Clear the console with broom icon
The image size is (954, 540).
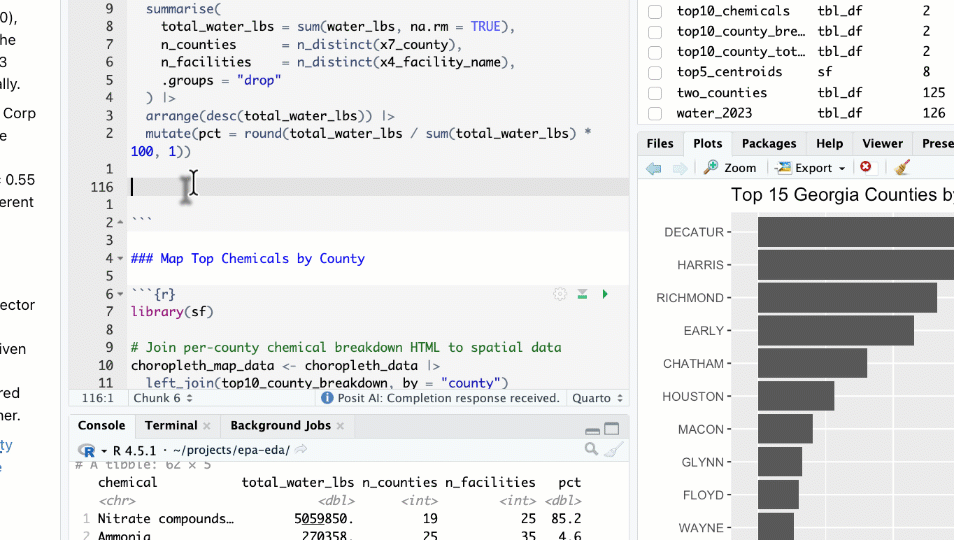[x=615, y=449]
